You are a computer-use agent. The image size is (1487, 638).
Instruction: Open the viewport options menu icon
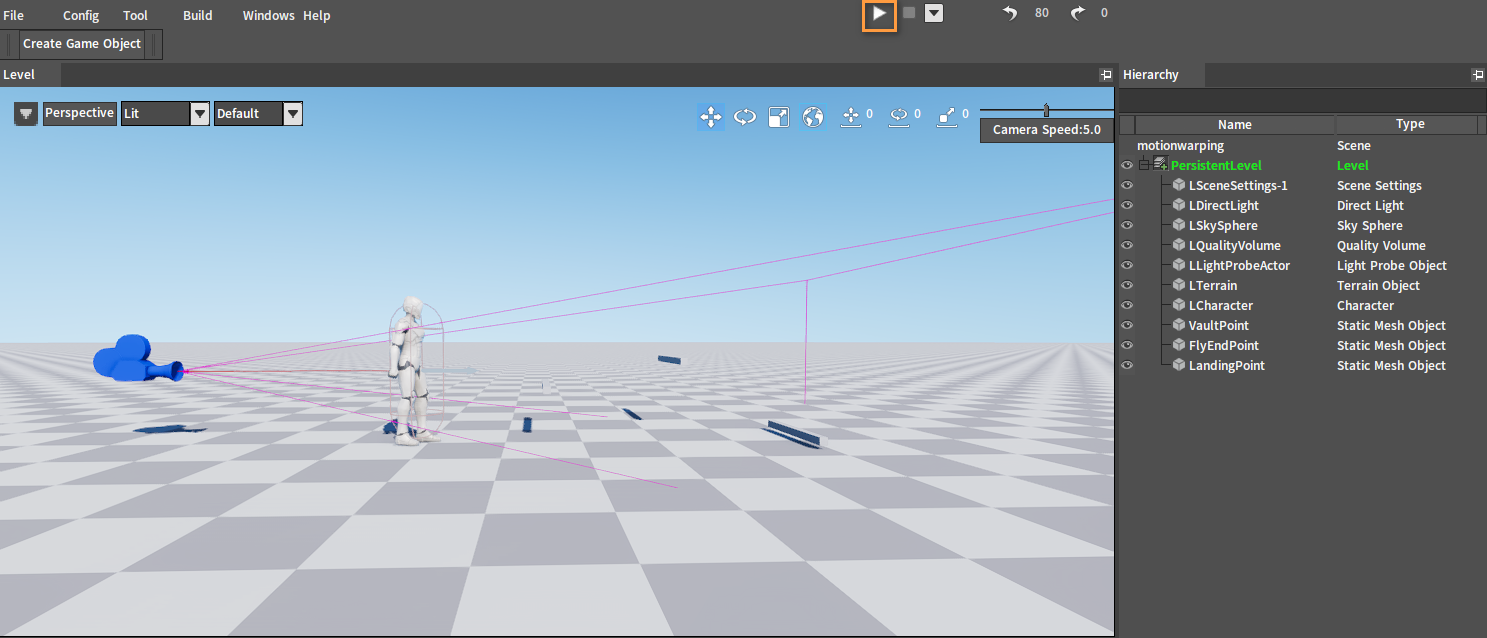(26, 114)
